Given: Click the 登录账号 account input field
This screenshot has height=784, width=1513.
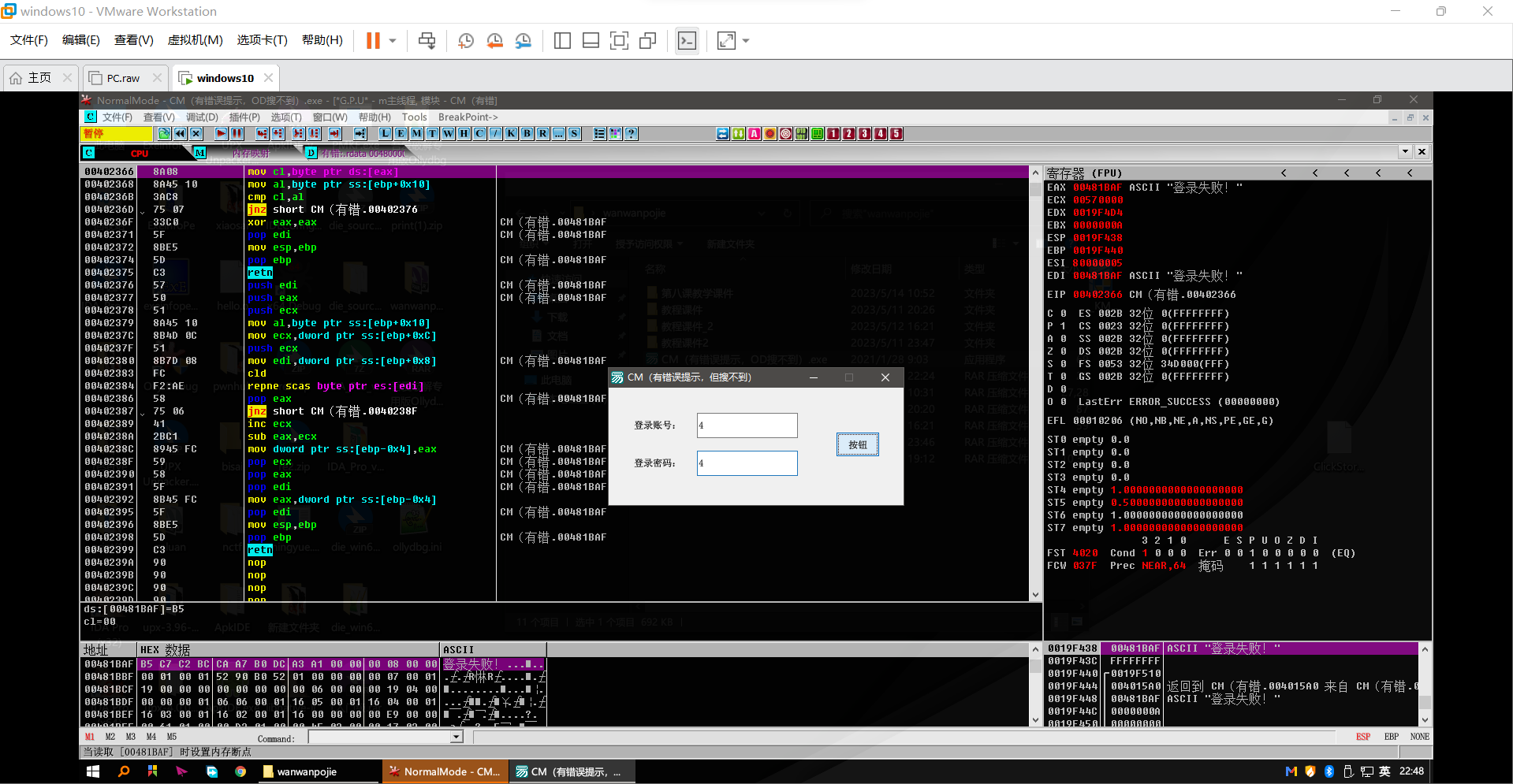Looking at the screenshot, I should point(747,425).
